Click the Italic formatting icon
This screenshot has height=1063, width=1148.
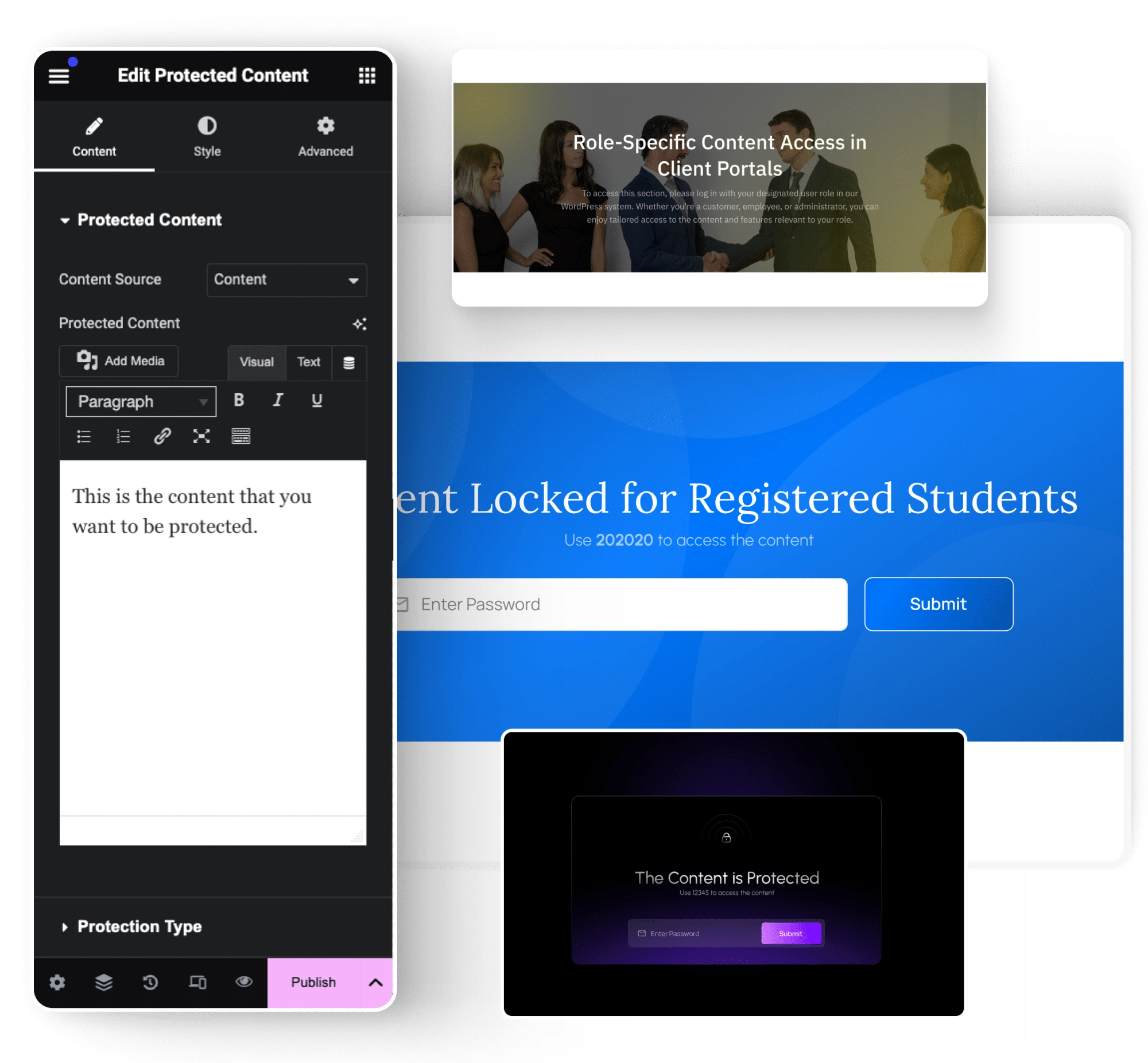(277, 400)
